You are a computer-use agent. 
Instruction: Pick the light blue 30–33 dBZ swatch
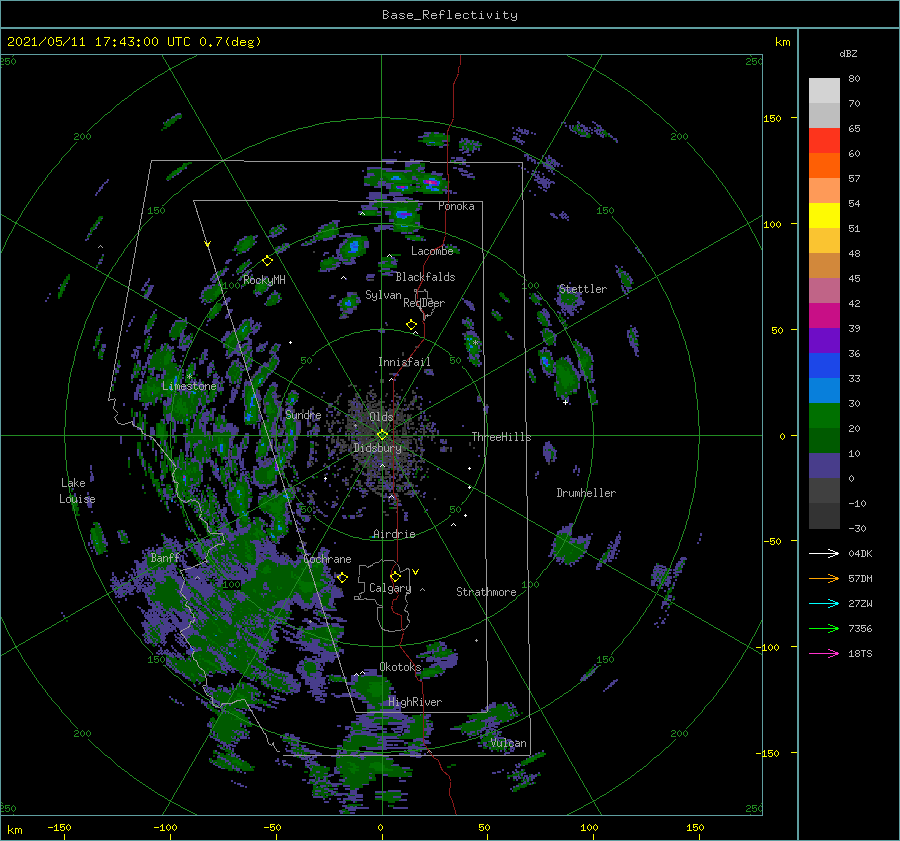pyautogui.click(x=824, y=391)
